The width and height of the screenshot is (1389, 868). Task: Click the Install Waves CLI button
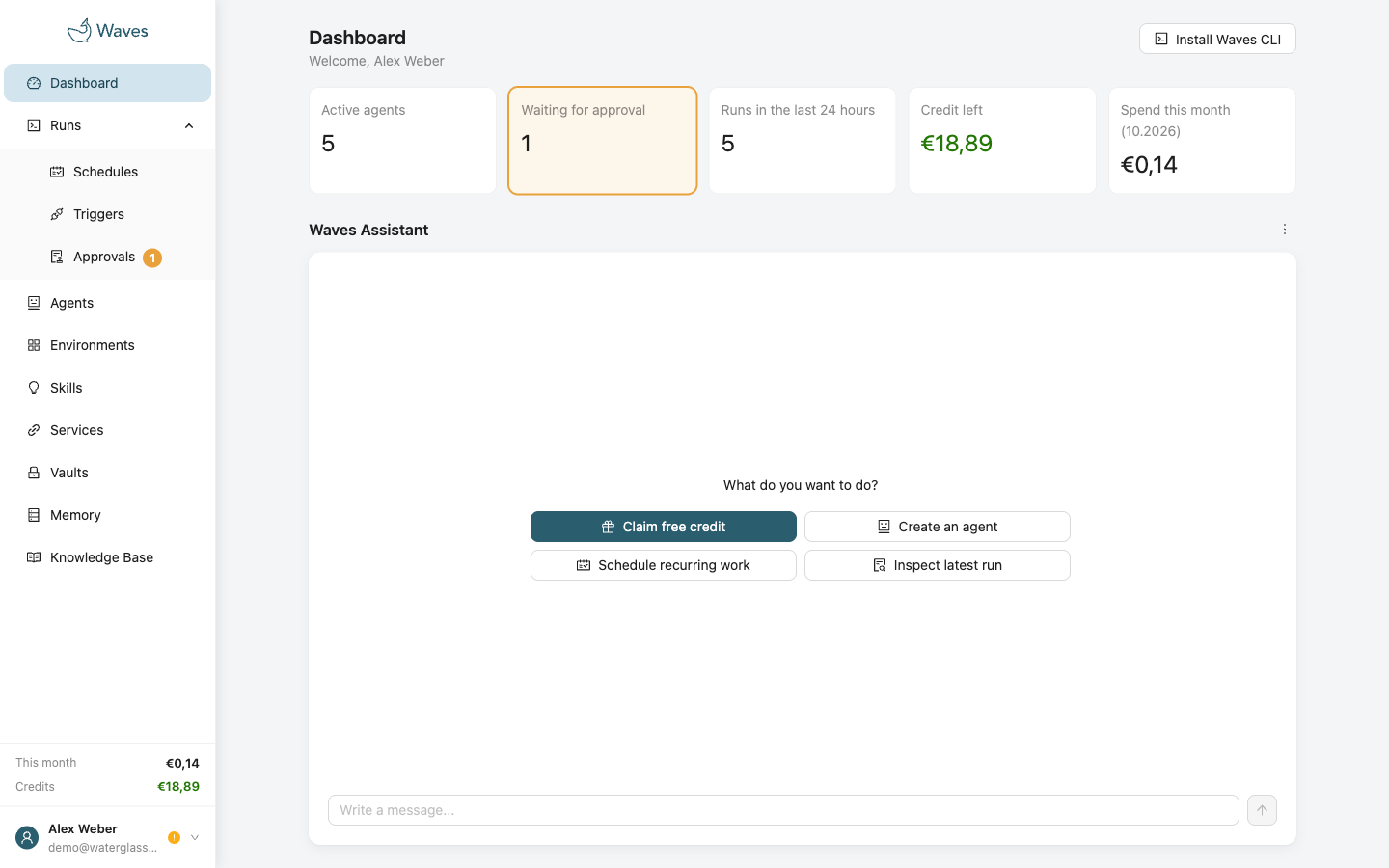[x=1217, y=39]
